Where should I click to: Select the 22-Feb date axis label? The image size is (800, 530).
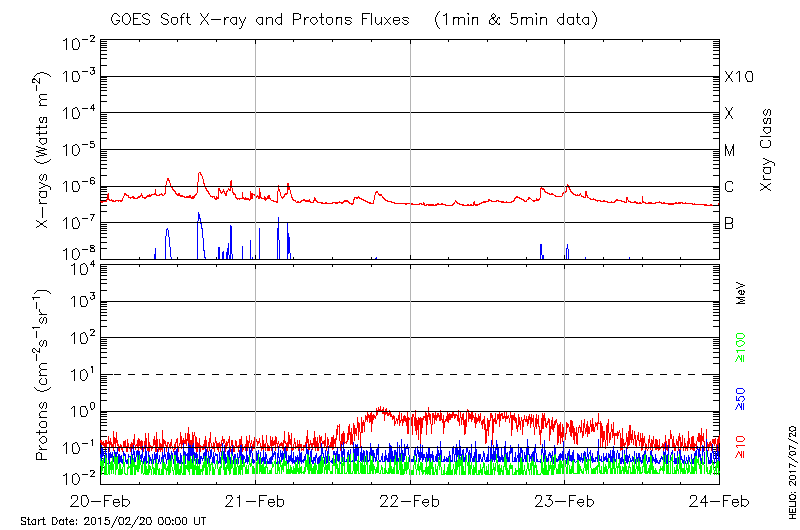(410, 500)
